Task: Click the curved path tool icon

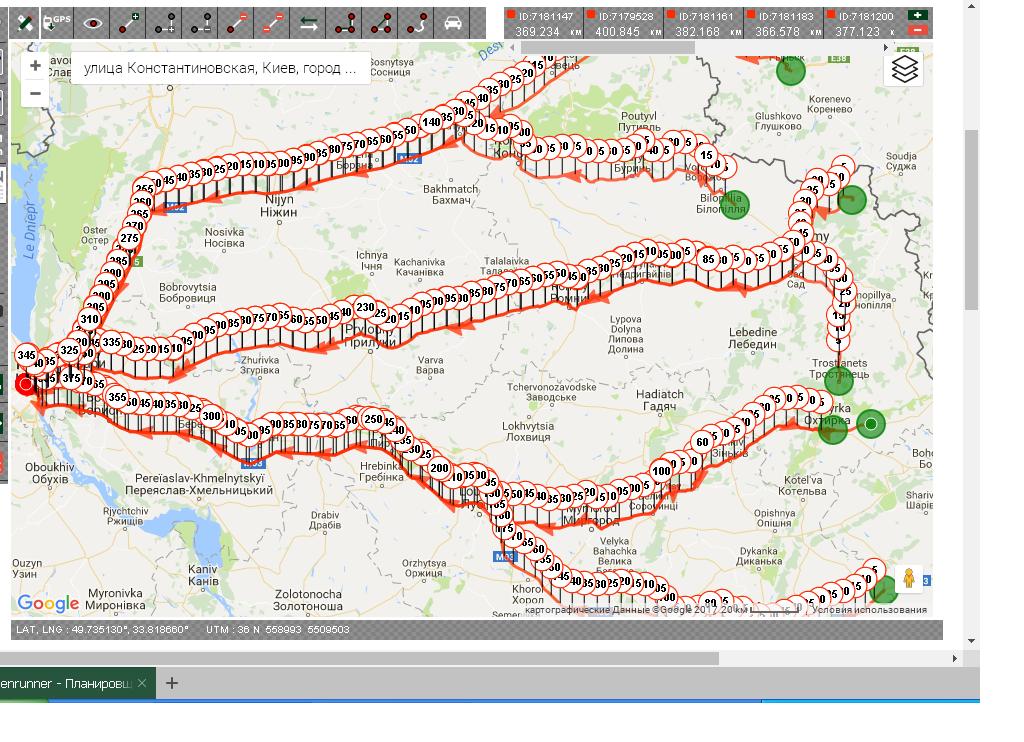Action: (417, 22)
